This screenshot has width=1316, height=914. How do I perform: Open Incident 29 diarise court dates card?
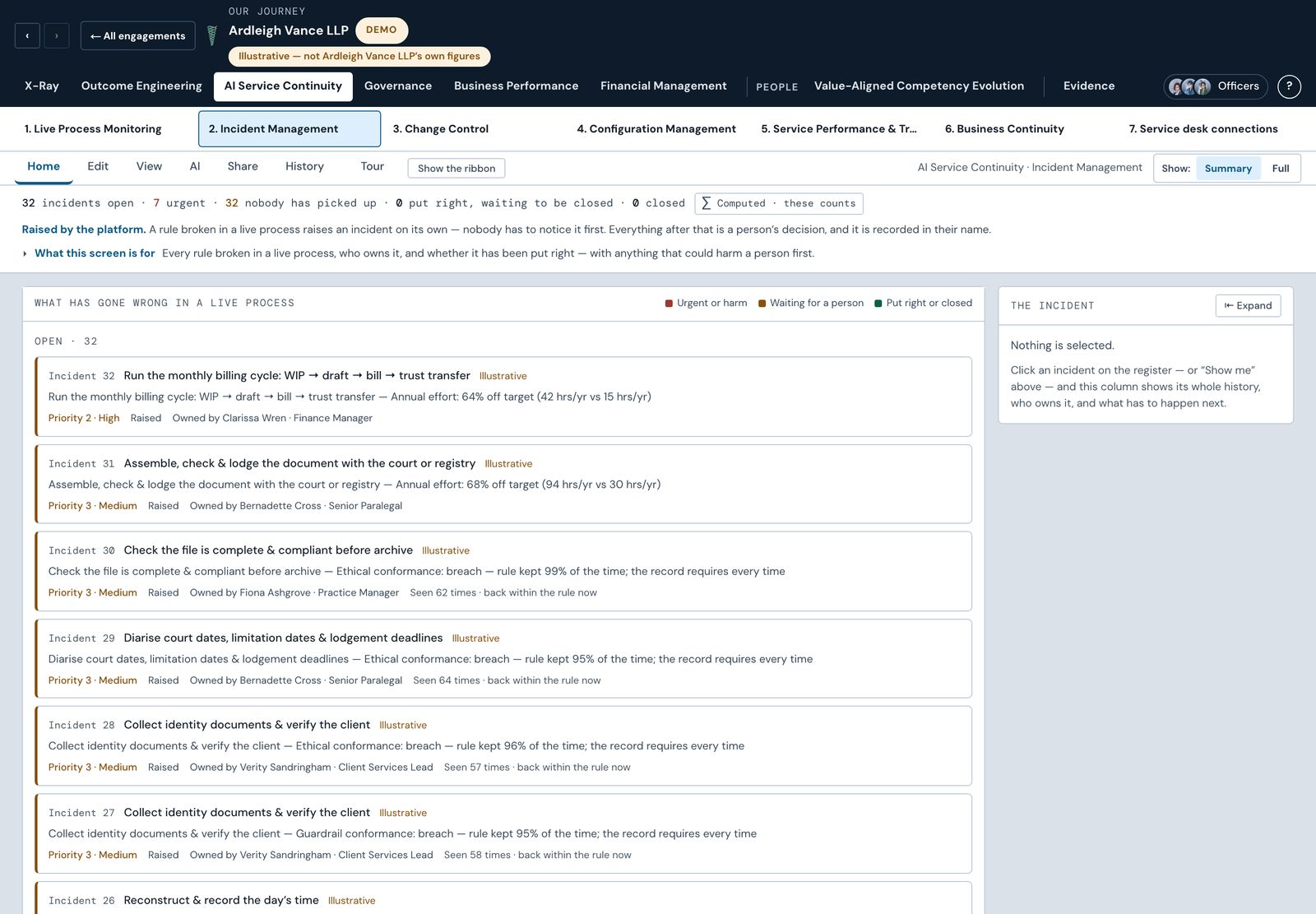pos(503,659)
